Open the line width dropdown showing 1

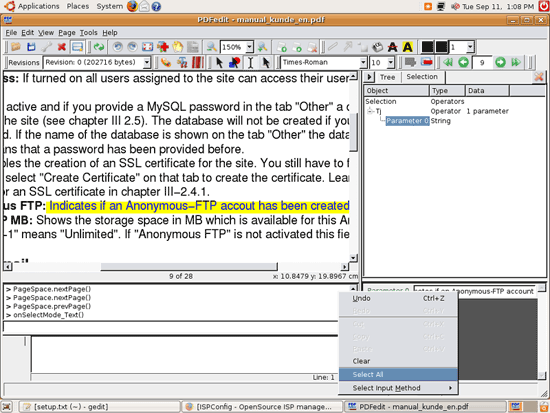point(470,47)
